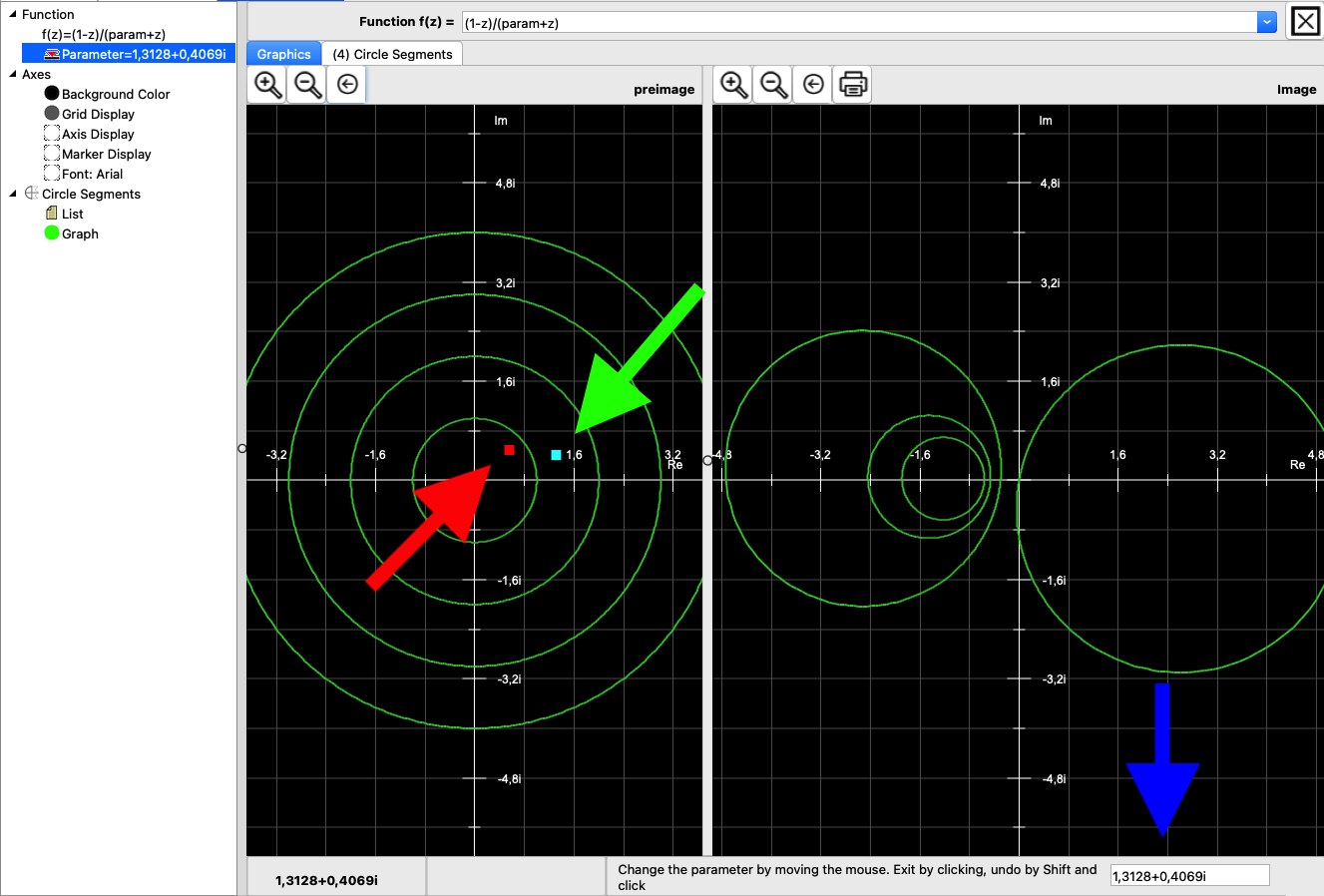
Task: Collapse the Function tree node
Action: (x=12, y=14)
